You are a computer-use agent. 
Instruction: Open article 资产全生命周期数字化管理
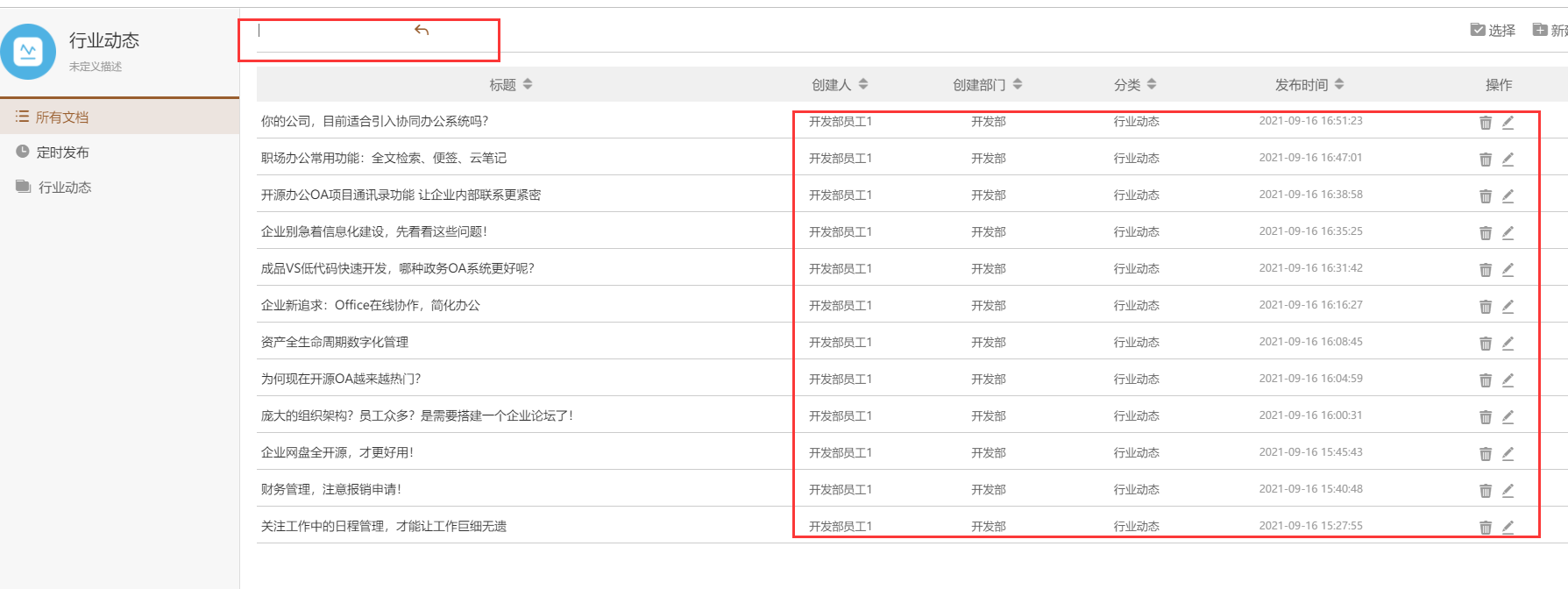335,343
